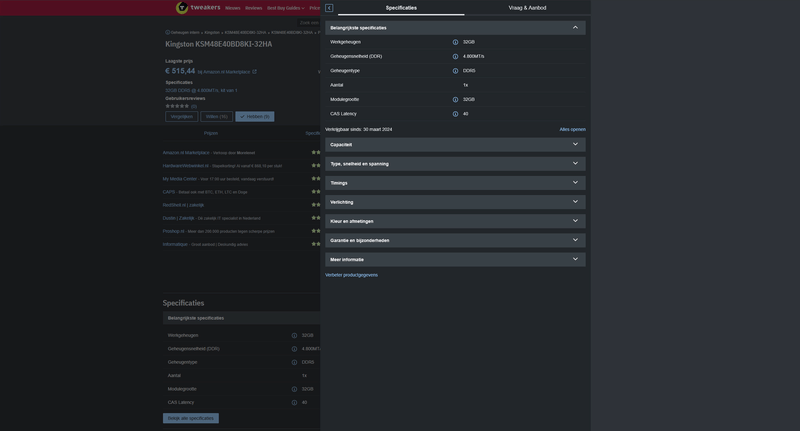Click external link icon after Amazon.nl Marketplace
This screenshot has width=800, height=431.
point(254,72)
